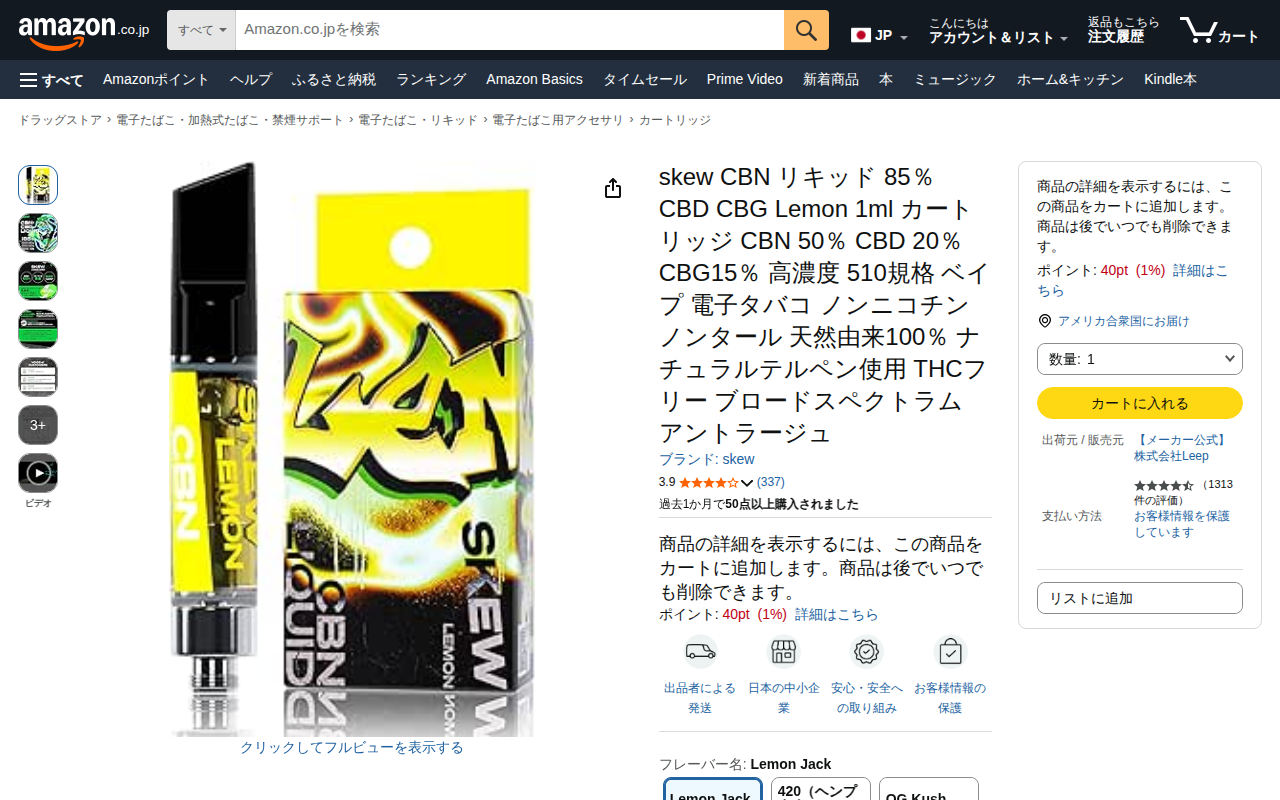Open the shopping cart icon
The height and width of the screenshot is (800, 1280).
tap(1219, 31)
